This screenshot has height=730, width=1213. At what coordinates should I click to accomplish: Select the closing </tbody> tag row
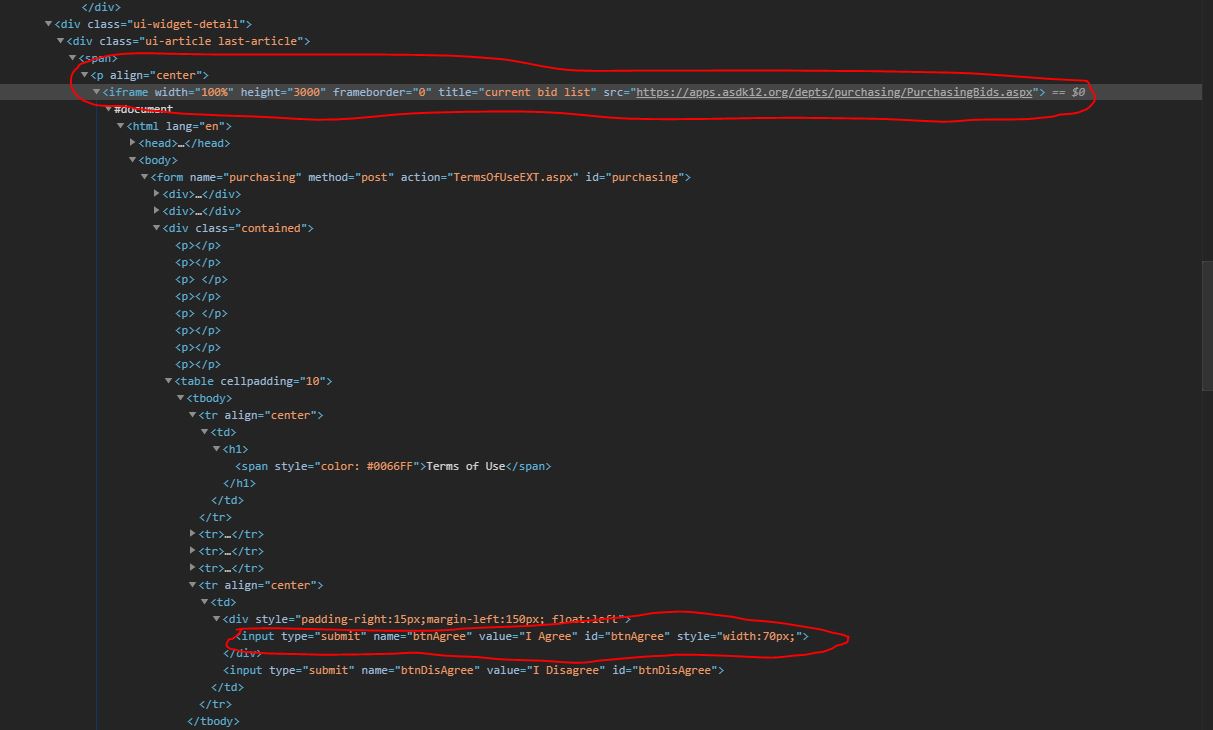coord(213,721)
